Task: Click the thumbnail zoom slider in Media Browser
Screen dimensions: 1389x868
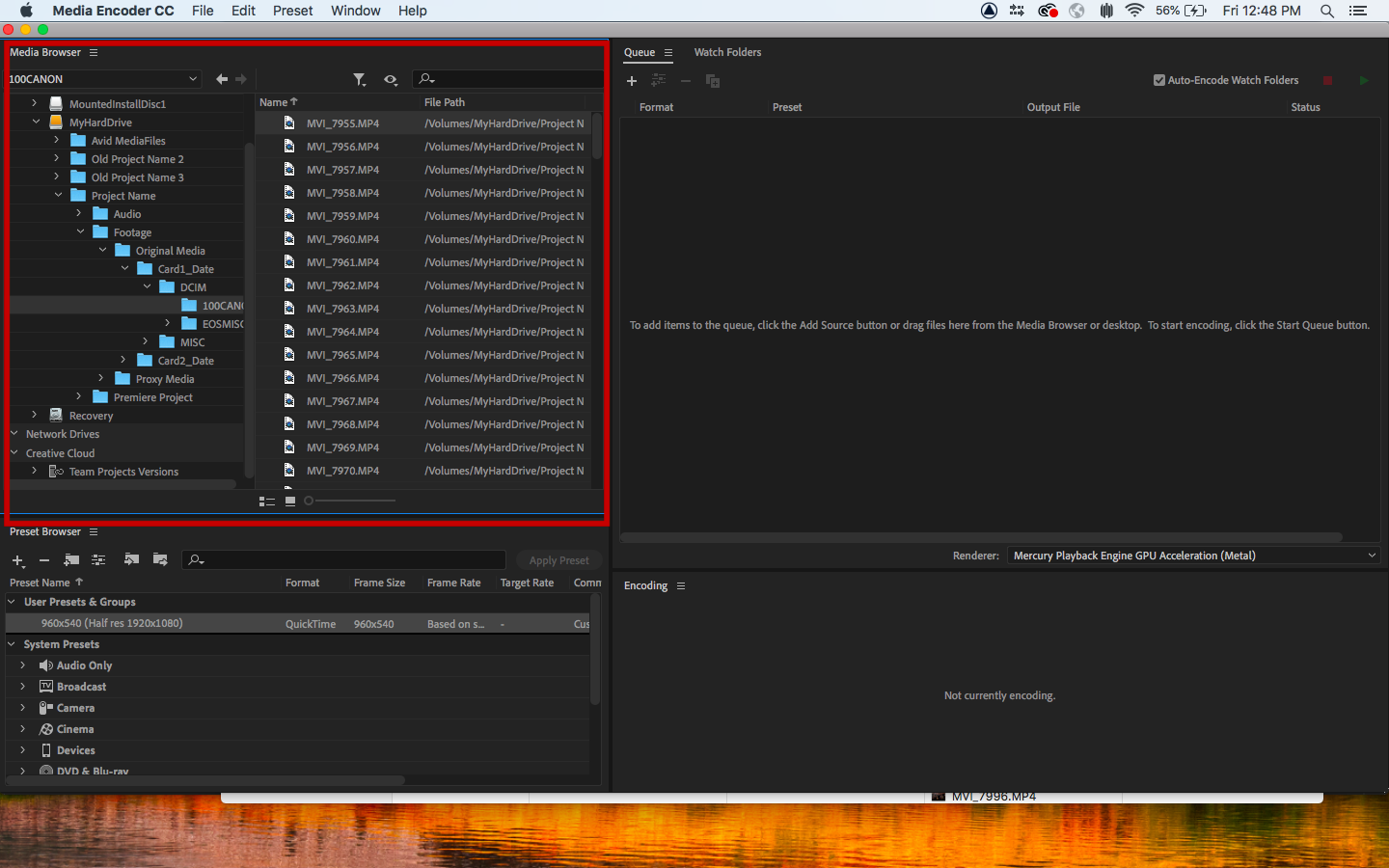Action: coord(350,501)
